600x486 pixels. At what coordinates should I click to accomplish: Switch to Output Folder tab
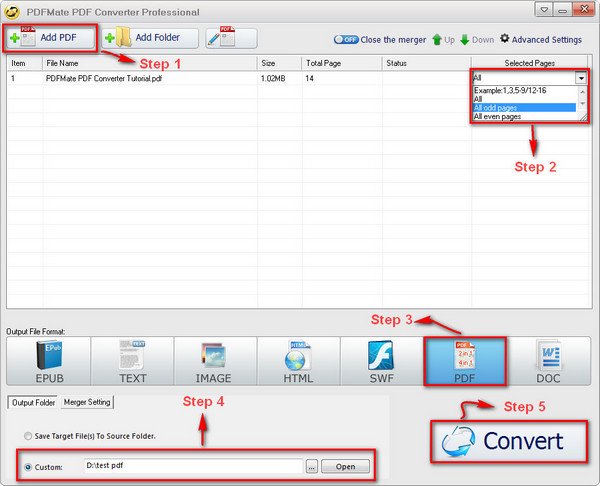(33, 403)
